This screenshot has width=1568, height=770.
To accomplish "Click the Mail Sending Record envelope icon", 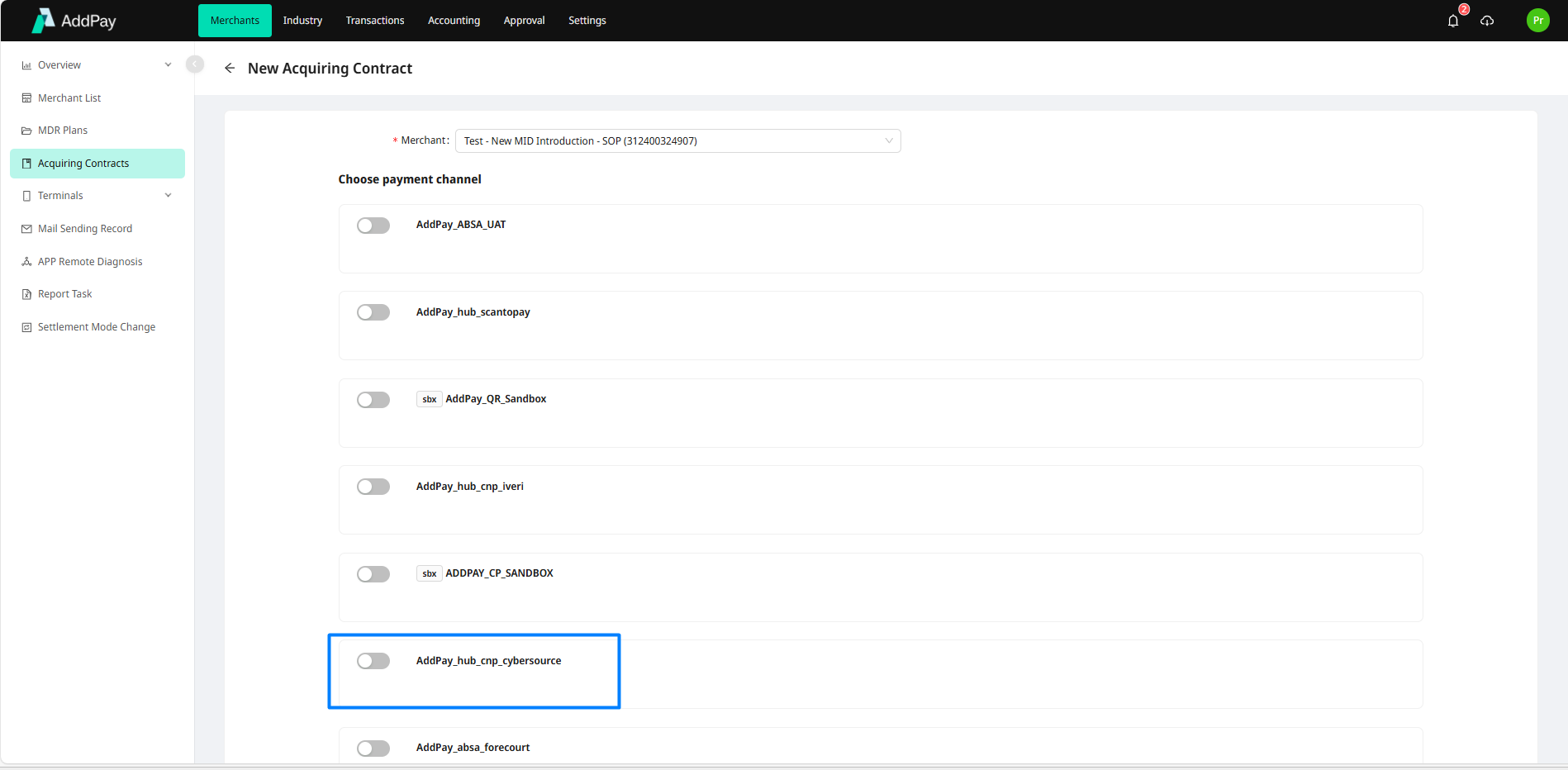I will 26,229.
